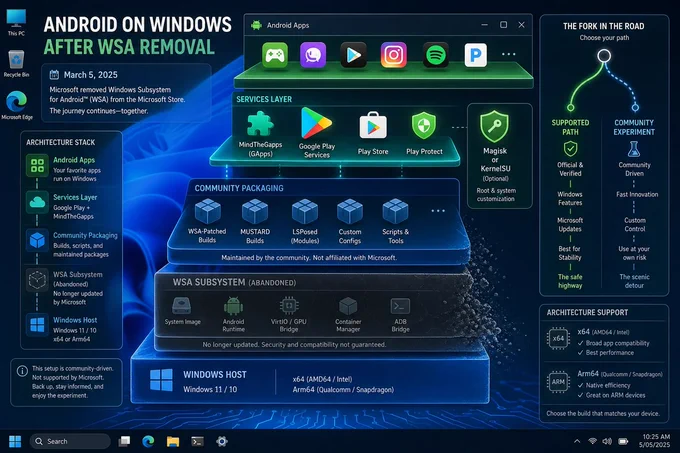Click the ADB Bridge terminal icon
This screenshot has width=680, height=453.
coord(400,306)
